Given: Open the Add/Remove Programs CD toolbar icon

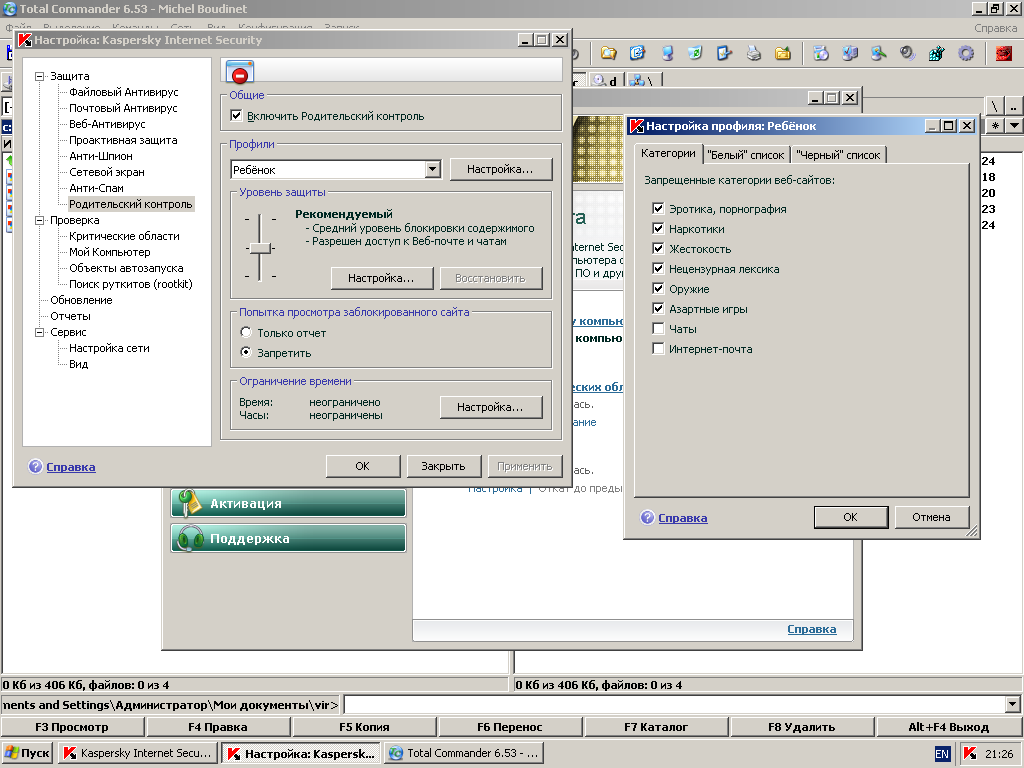Looking at the screenshot, I should coord(821,54).
